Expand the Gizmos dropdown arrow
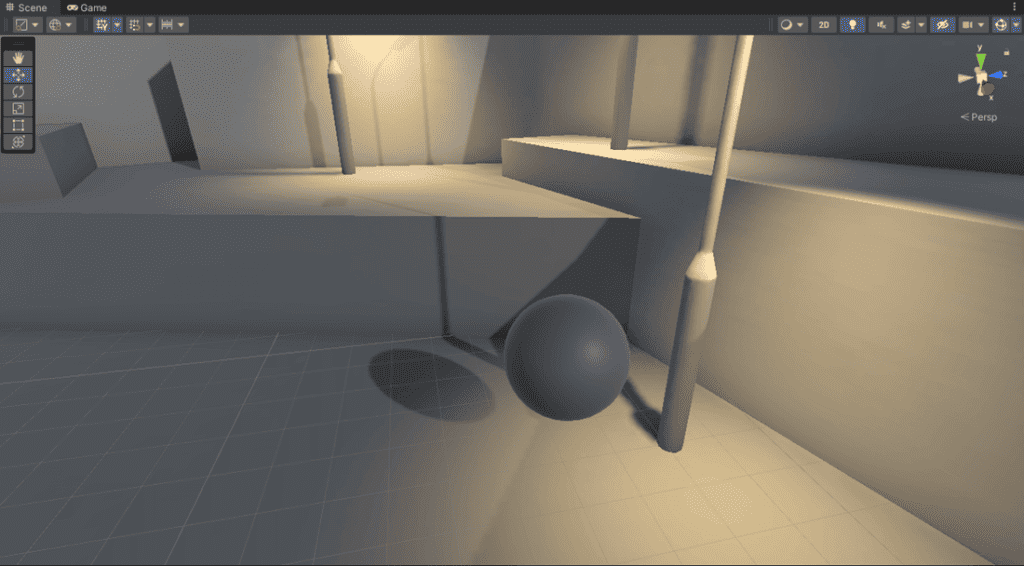 (1016, 25)
